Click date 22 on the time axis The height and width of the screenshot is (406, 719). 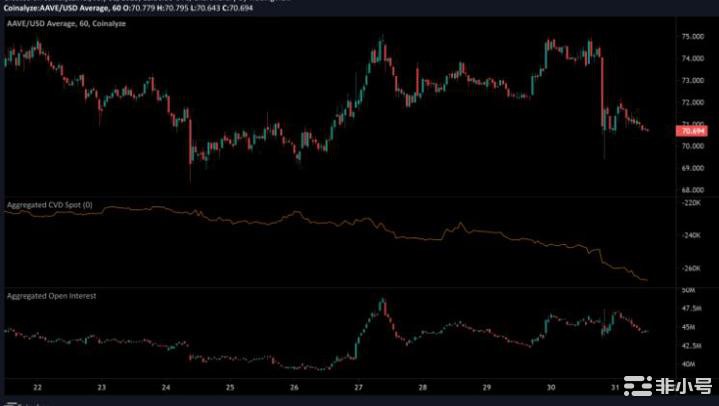[38, 388]
